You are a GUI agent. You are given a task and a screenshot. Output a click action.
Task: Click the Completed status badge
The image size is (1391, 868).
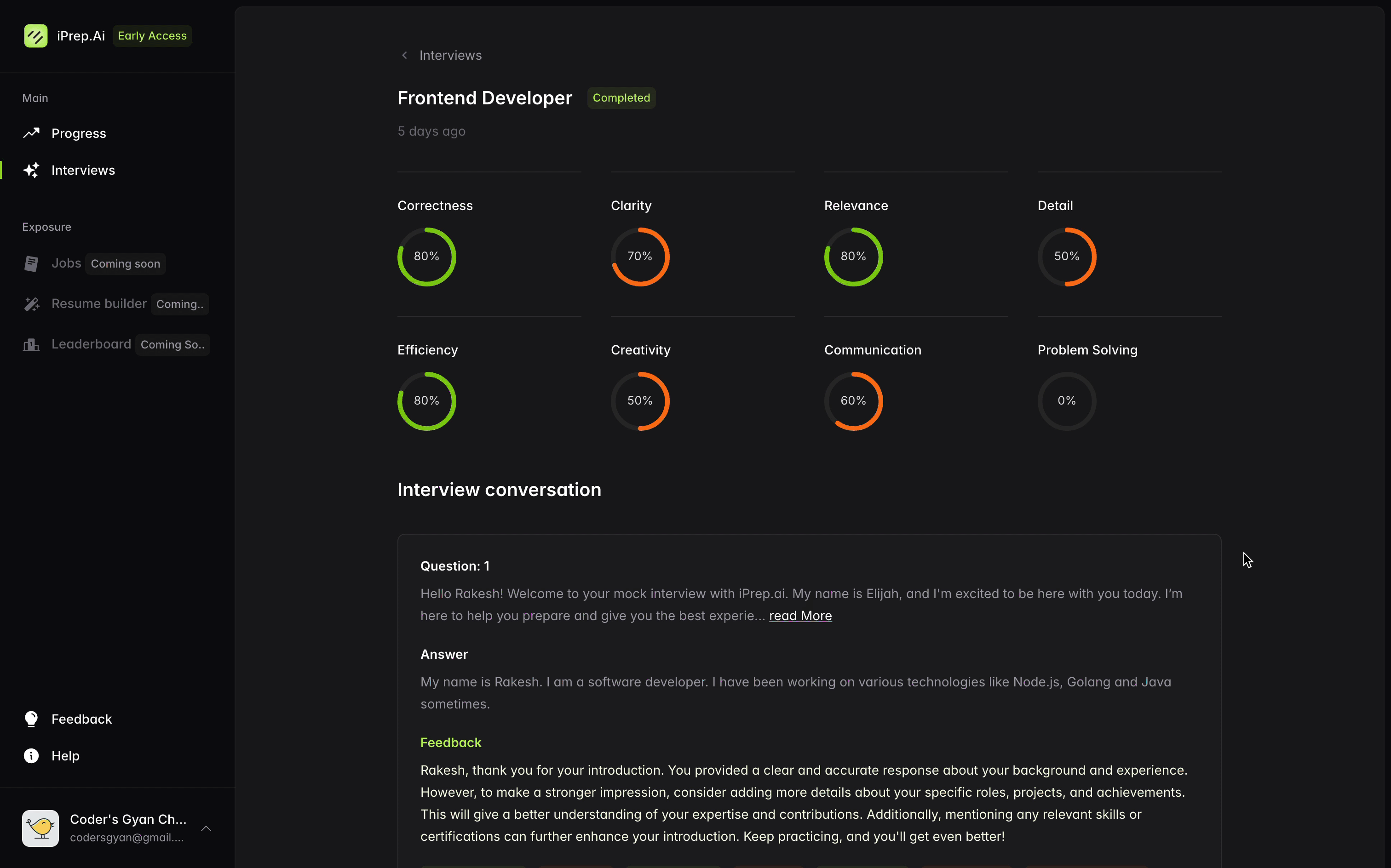tap(621, 97)
